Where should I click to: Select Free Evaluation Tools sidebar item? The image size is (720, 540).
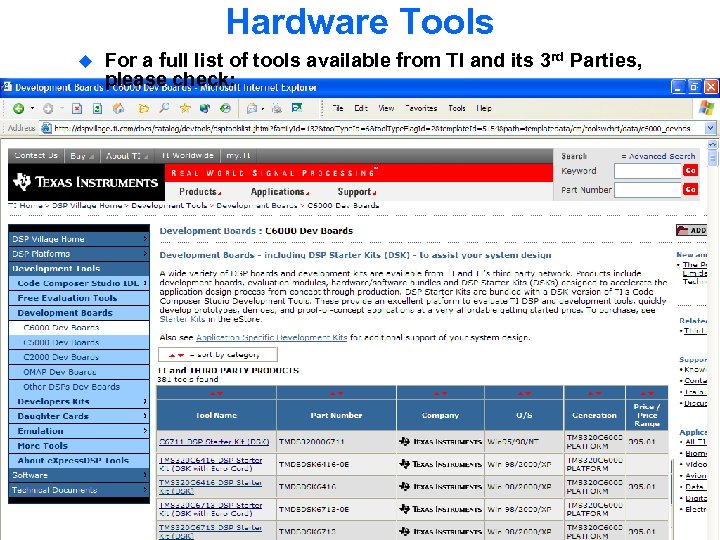point(79,298)
